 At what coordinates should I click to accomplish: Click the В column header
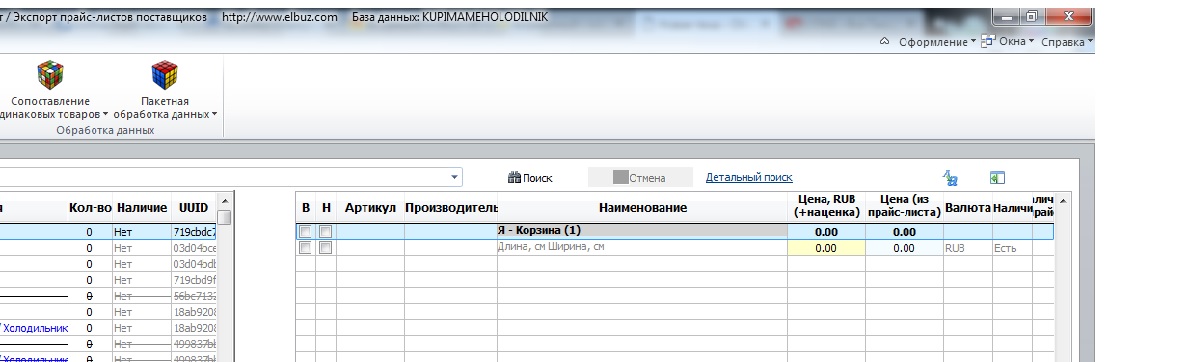(x=306, y=208)
